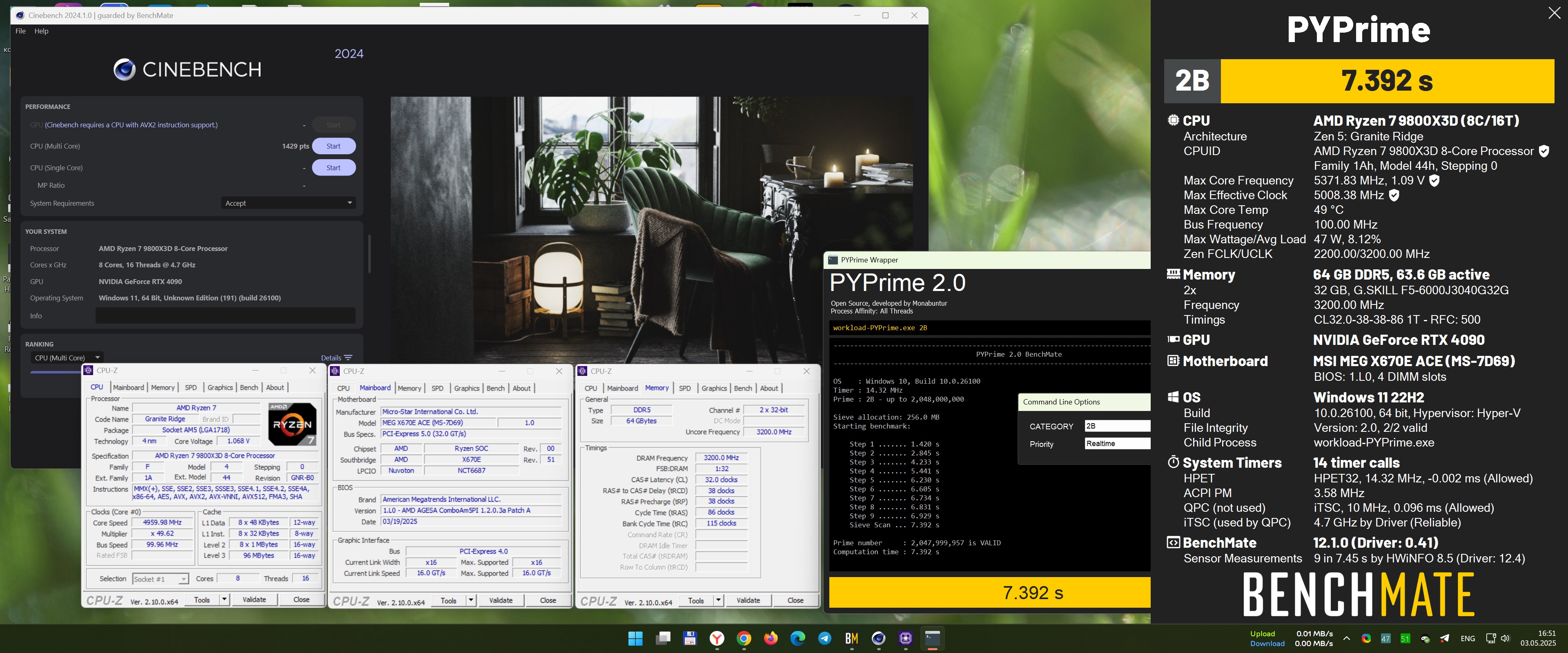
Task: Click Close button in first CPU-Z window
Action: pos(301,600)
